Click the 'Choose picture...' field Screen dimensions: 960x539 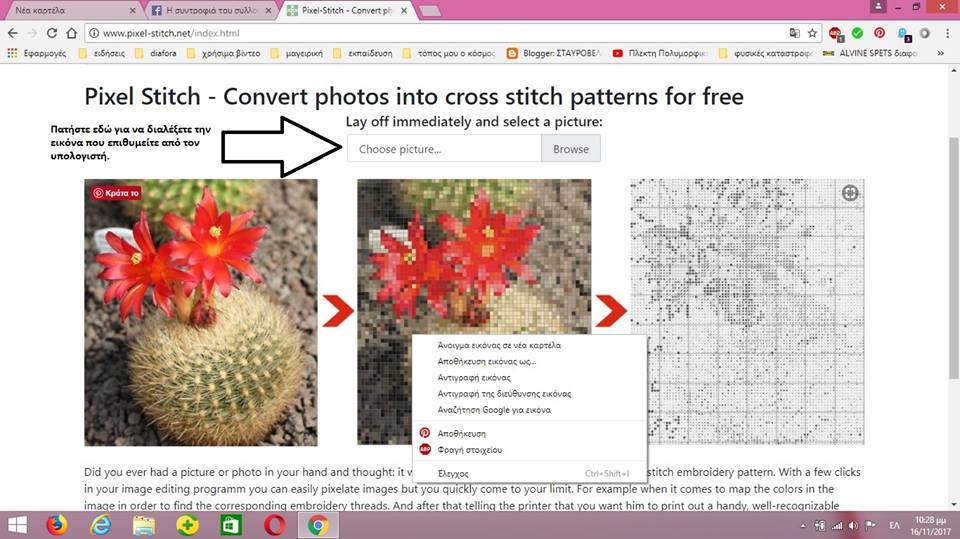[x=444, y=149]
